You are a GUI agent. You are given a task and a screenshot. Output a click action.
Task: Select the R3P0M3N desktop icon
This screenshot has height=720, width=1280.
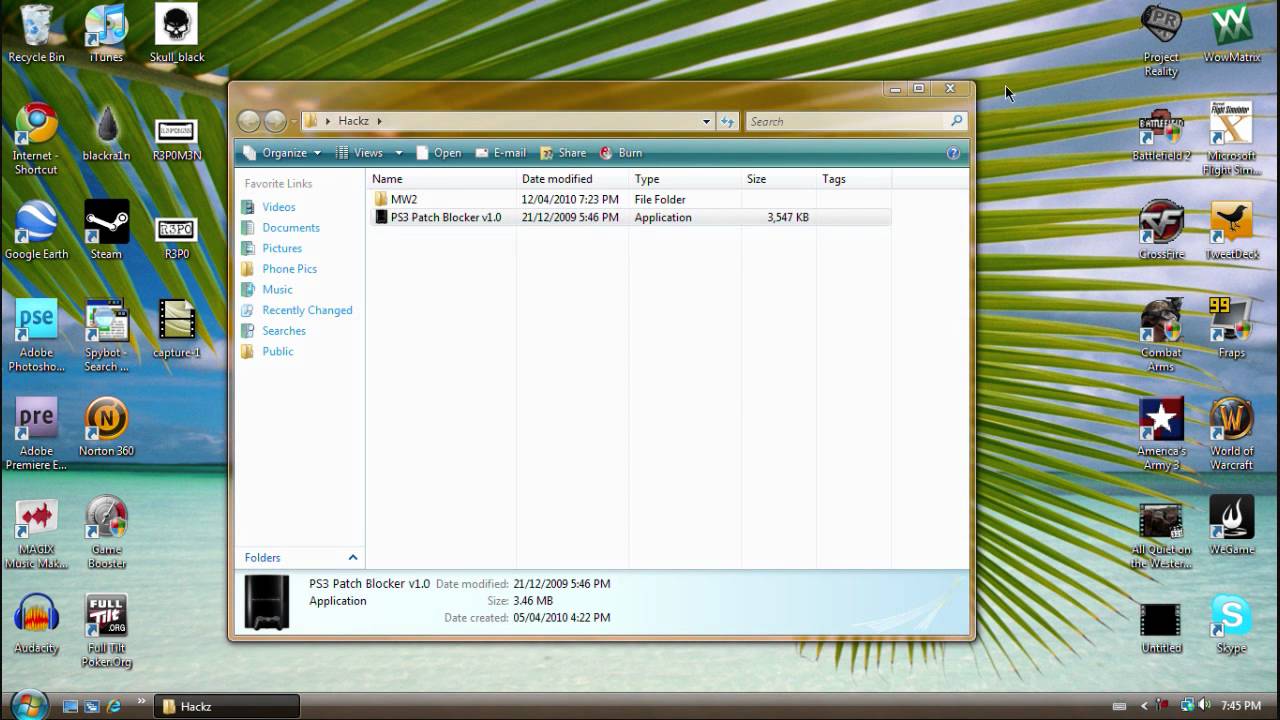point(176,139)
